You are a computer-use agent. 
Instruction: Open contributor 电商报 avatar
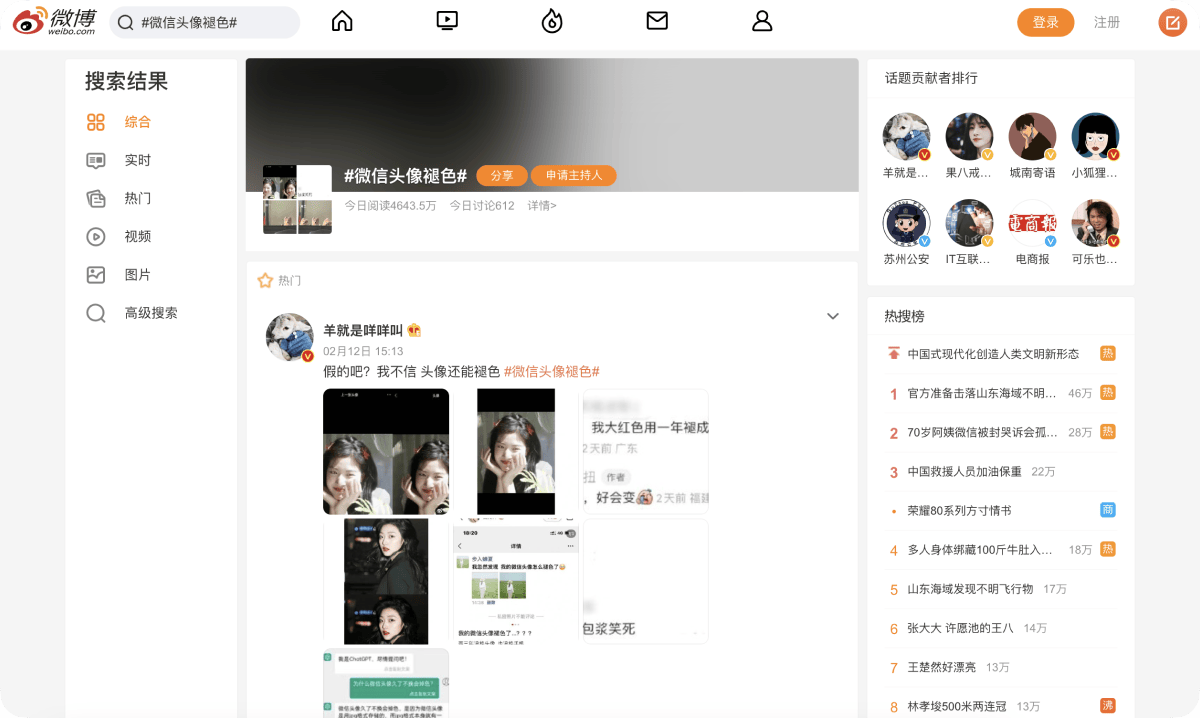1032,223
